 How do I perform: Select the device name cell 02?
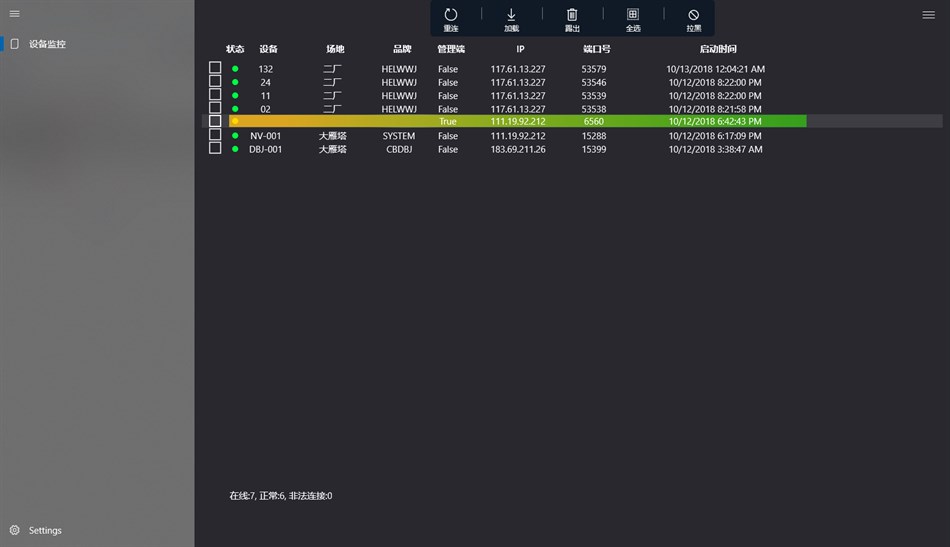pos(265,109)
